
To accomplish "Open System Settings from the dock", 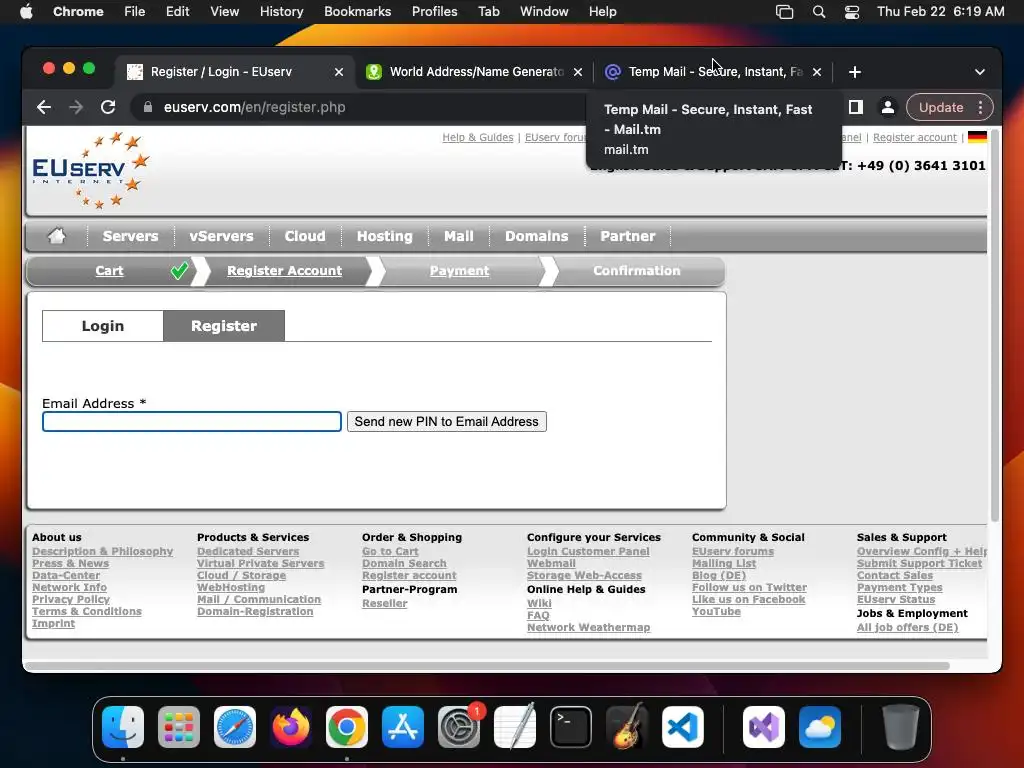I will (458, 727).
